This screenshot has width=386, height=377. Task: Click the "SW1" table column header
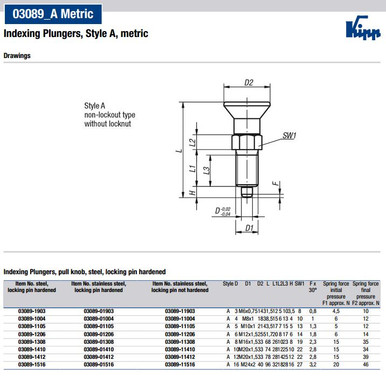pyautogui.click(x=299, y=284)
